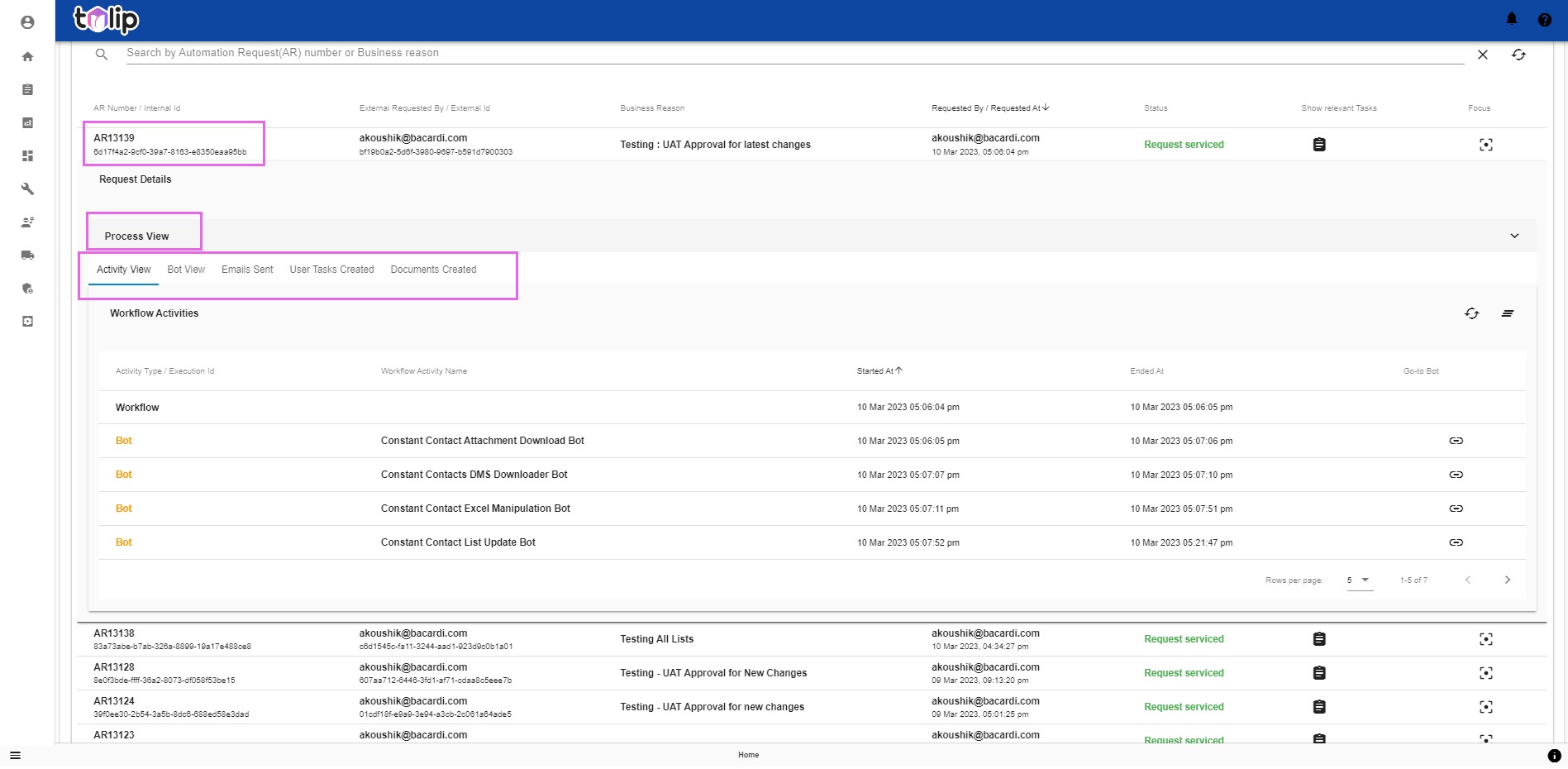Sort by Requested By / Requested At column
This screenshot has height=769, width=1568.
click(x=990, y=108)
